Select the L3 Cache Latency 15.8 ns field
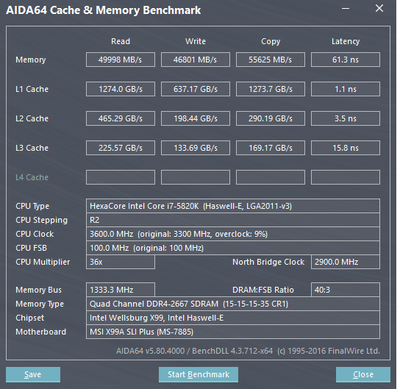This screenshot has width=400, height=389. coord(345,148)
